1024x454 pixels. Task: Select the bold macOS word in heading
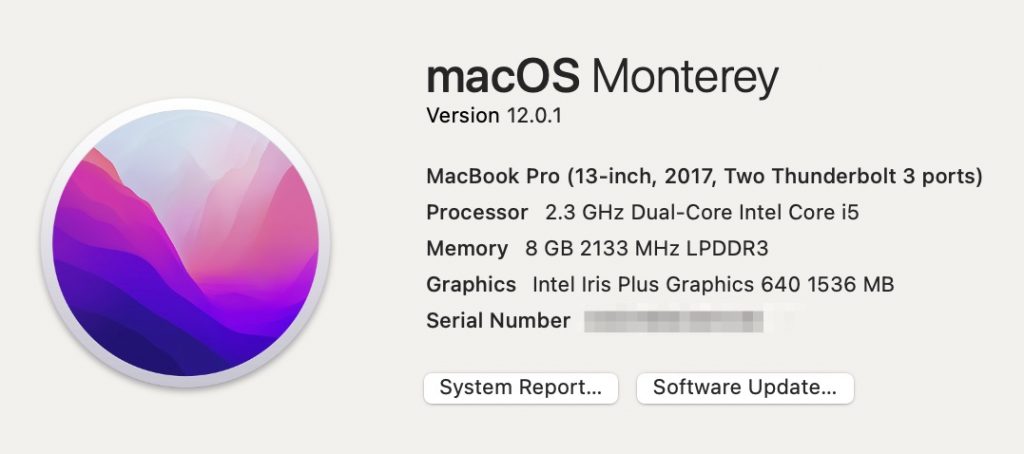pos(503,76)
